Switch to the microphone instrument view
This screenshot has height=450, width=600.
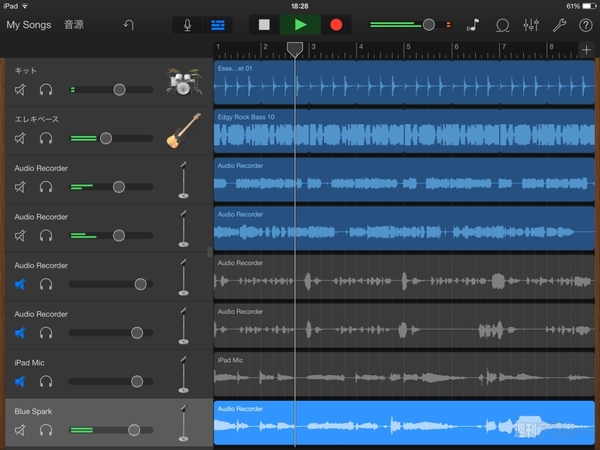187,24
